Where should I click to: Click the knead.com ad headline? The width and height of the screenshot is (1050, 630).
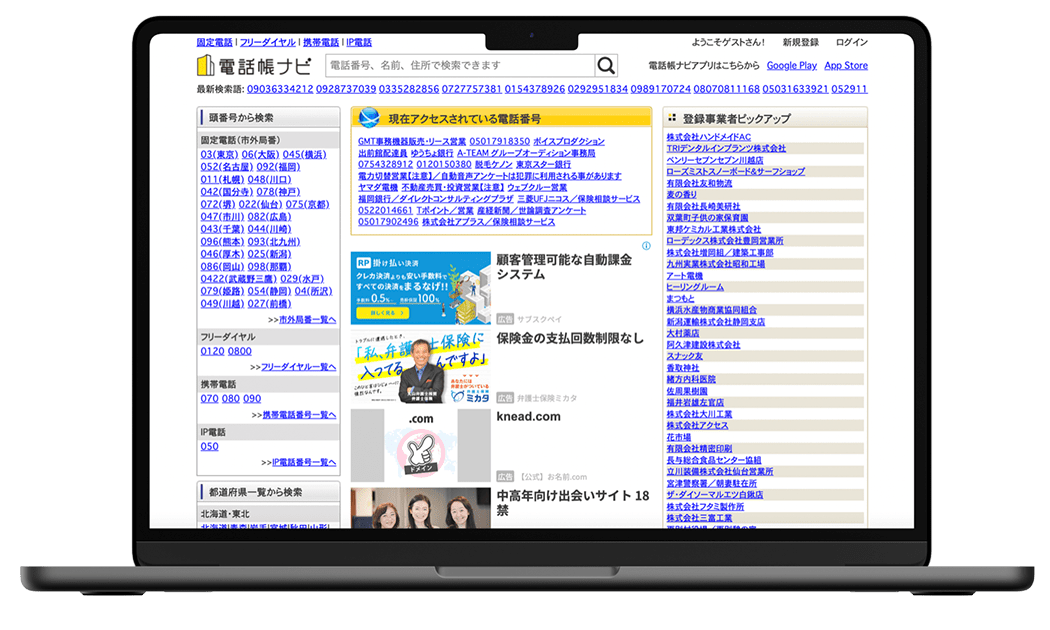point(528,416)
